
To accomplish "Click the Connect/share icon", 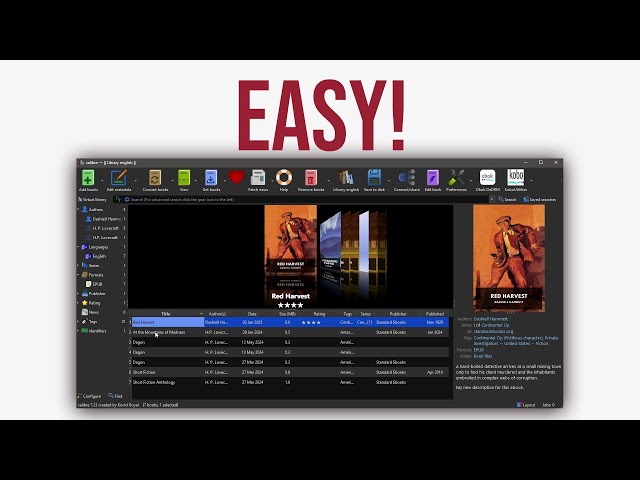I will pos(407,178).
